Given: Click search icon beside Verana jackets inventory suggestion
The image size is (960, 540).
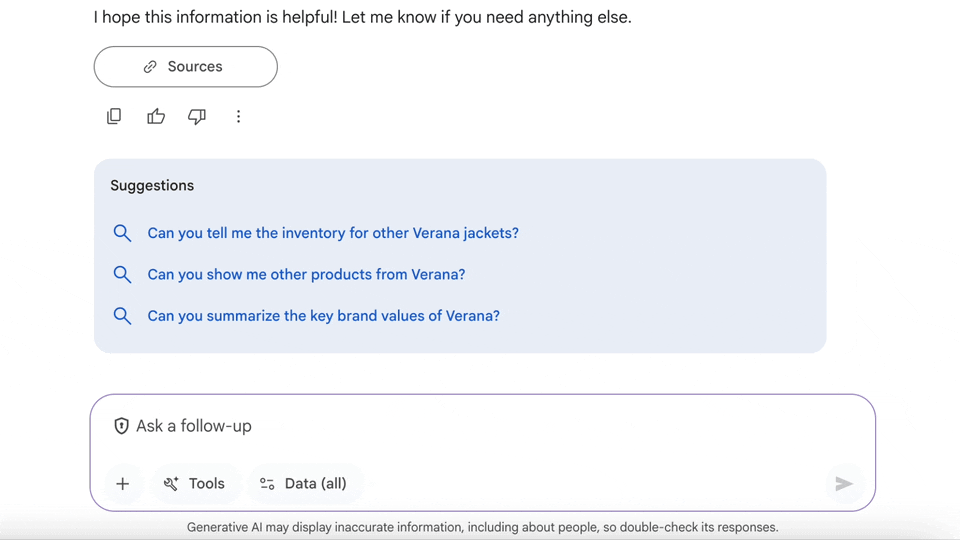Looking at the screenshot, I should [122, 233].
